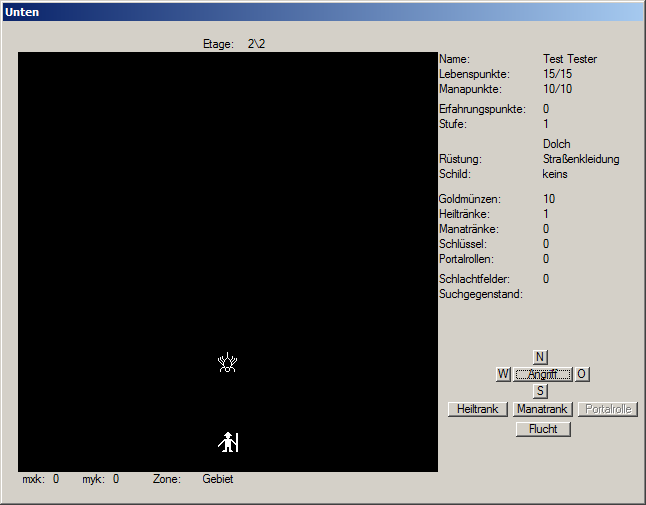Click the Lebenspunkte value 15/15
Screen dimensions: 646x505
(x=557, y=74)
